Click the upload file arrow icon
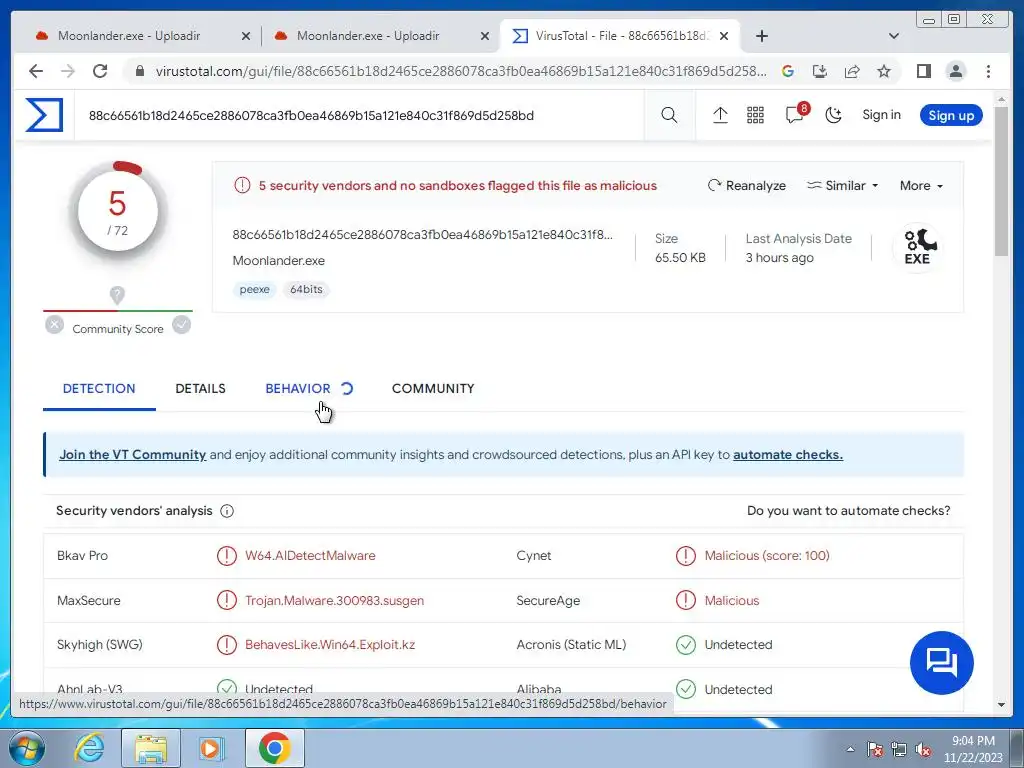Image resolution: width=1024 pixels, height=768 pixels. click(720, 116)
